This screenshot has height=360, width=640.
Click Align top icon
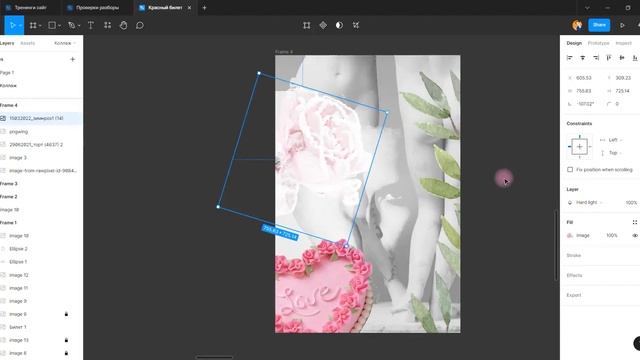[609, 58]
